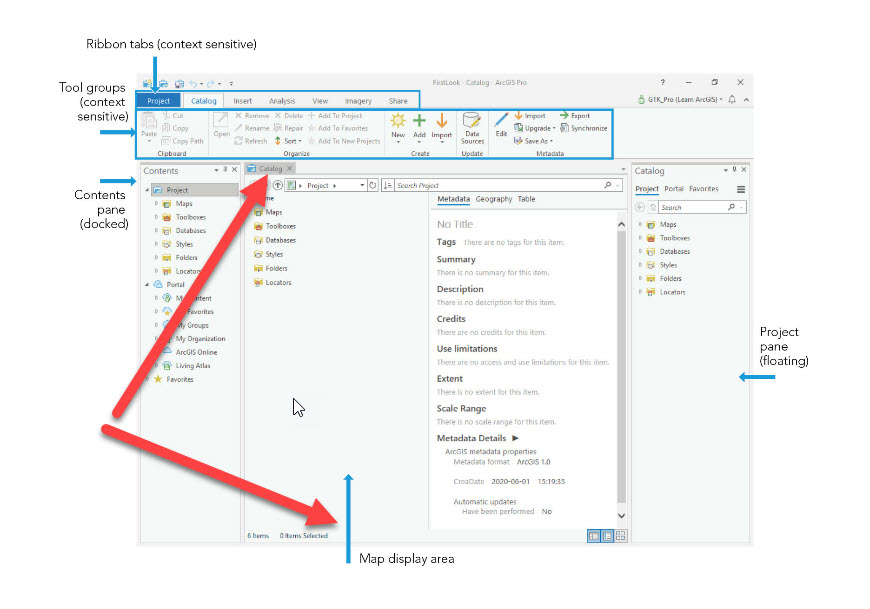Switch to the tiles view at bottom right
Image resolution: width=870 pixels, height=609 pixels.
[x=620, y=536]
